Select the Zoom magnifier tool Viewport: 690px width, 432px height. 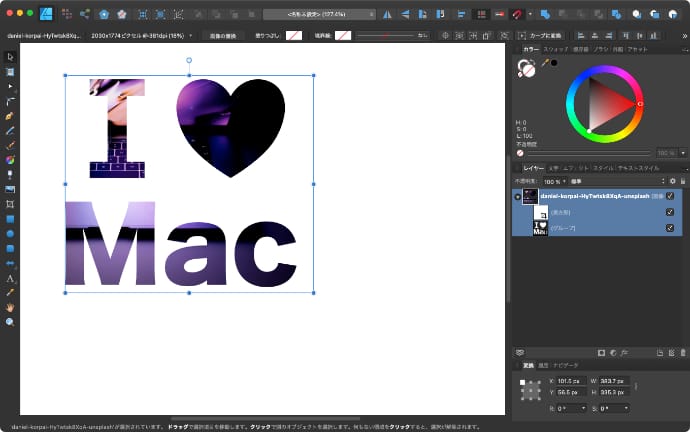point(10,322)
